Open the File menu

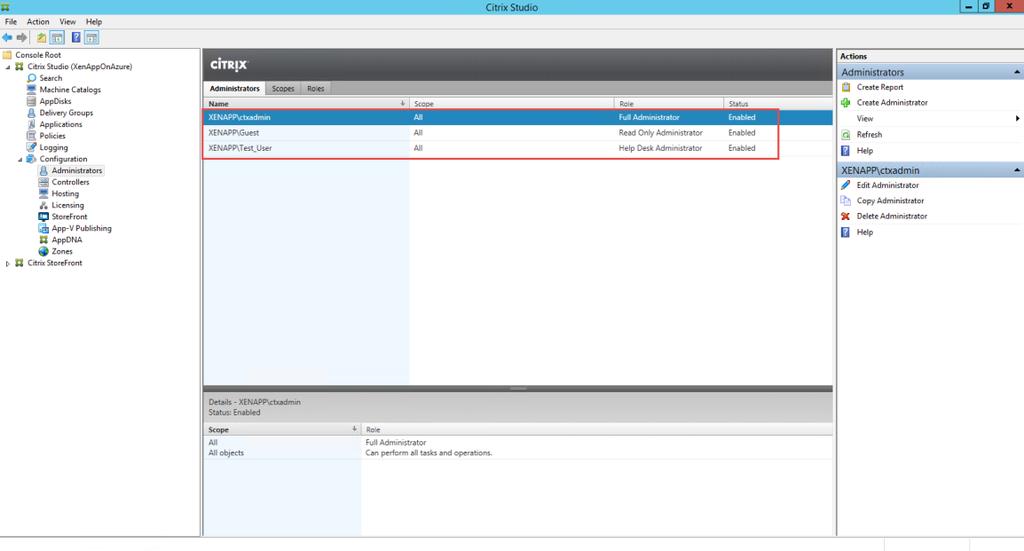pyautogui.click(x=11, y=22)
